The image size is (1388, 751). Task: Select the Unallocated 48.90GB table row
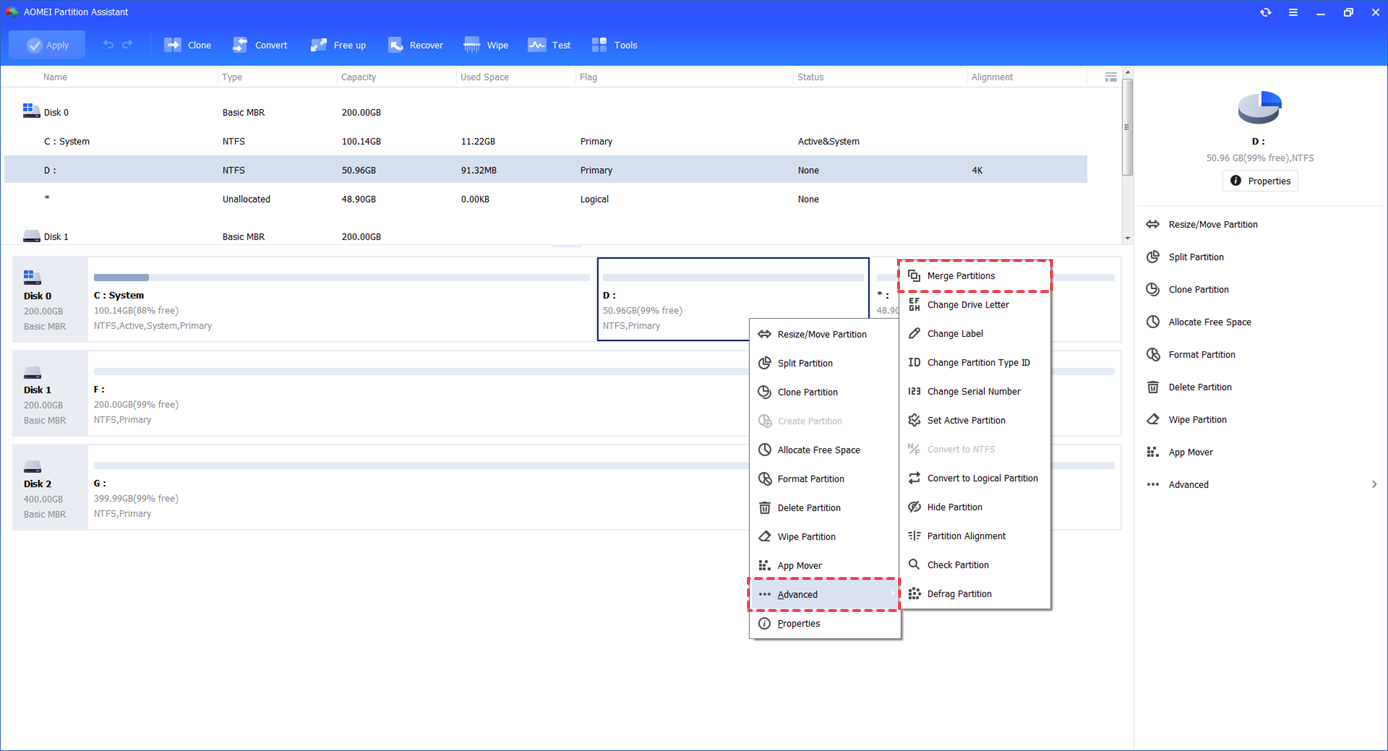tap(545, 199)
